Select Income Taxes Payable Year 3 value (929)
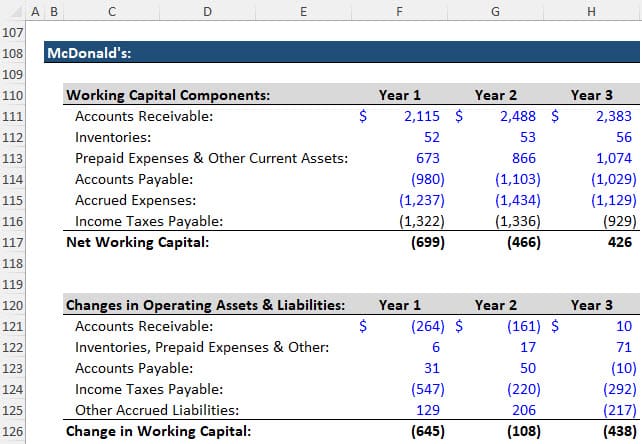Screen dimensions: 642x444 619,221
